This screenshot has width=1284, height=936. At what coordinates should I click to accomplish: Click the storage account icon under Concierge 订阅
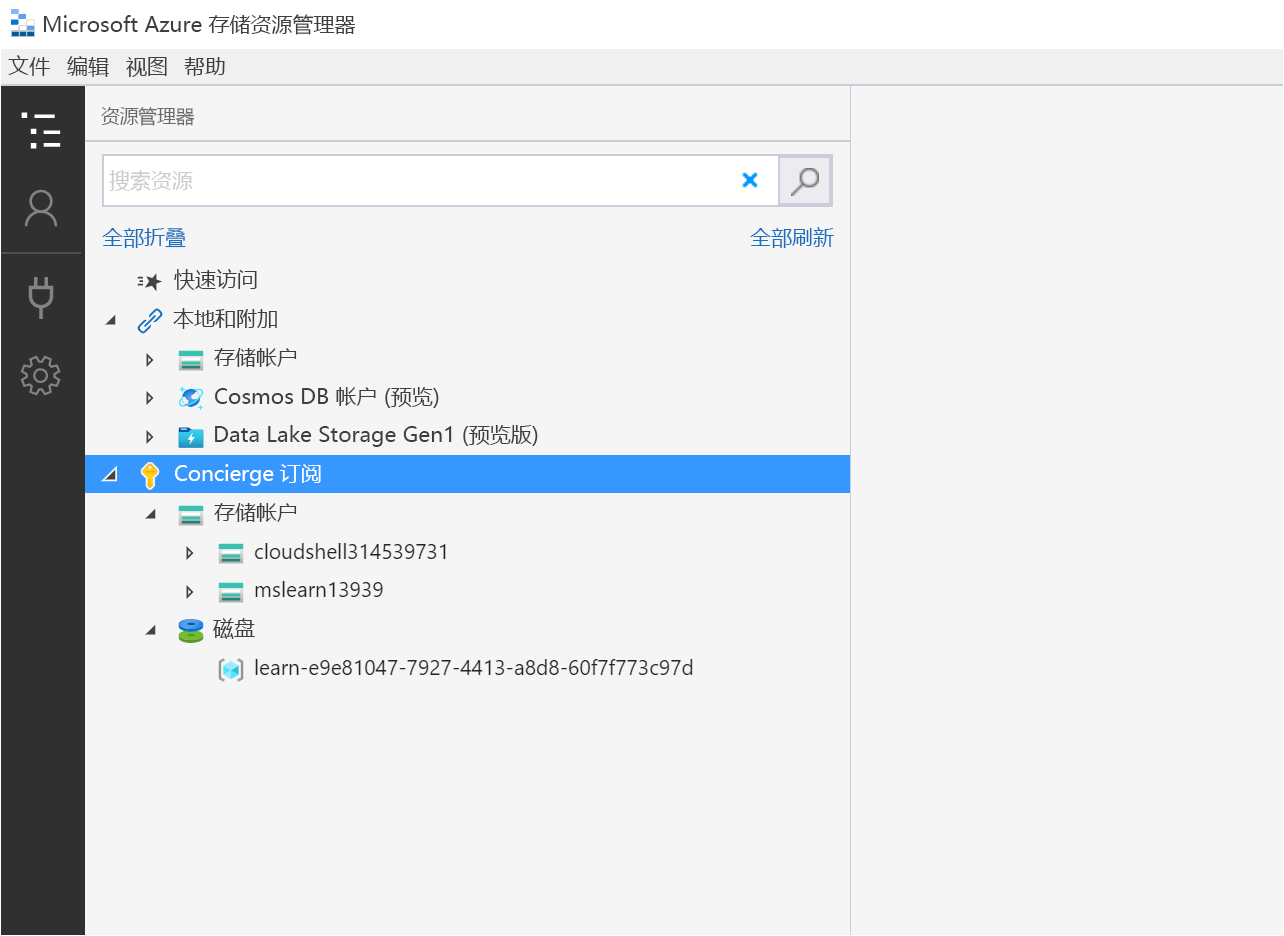(190, 514)
